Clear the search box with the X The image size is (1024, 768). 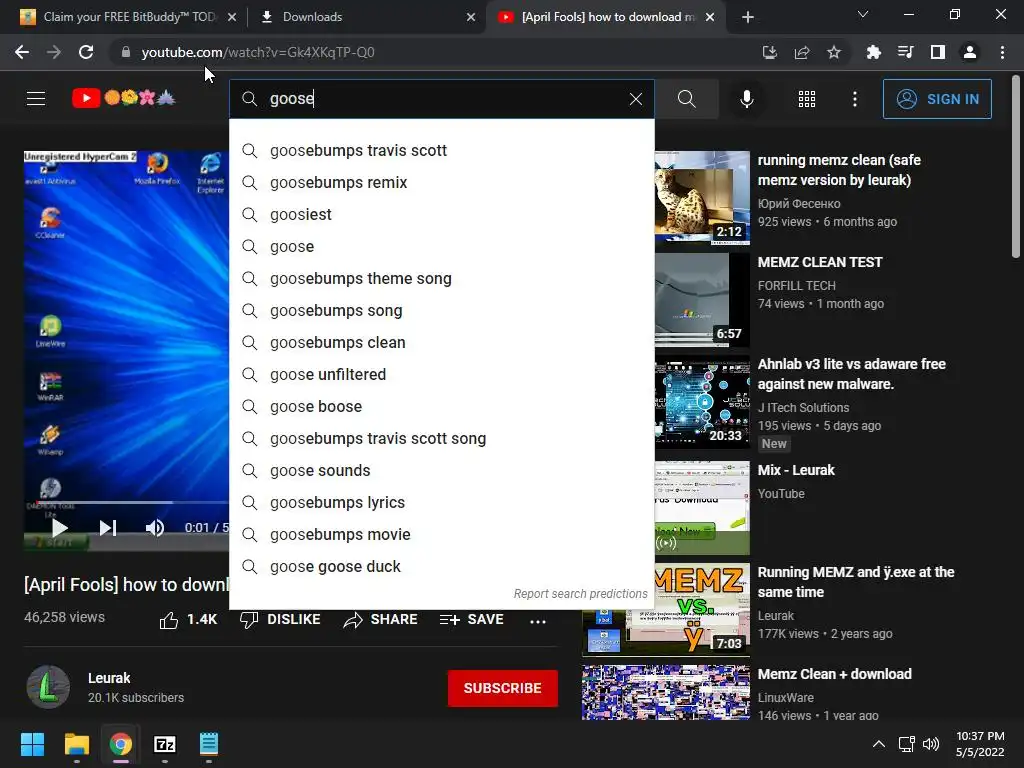[x=635, y=99]
